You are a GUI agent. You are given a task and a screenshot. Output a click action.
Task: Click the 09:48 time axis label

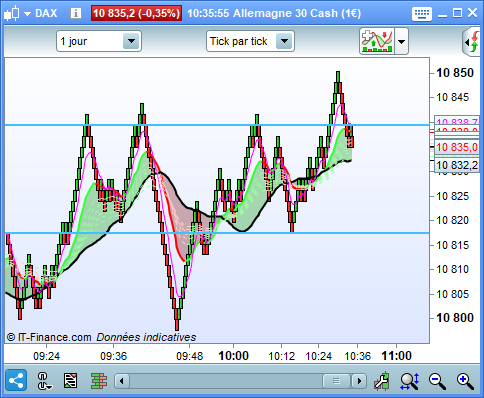189,356
